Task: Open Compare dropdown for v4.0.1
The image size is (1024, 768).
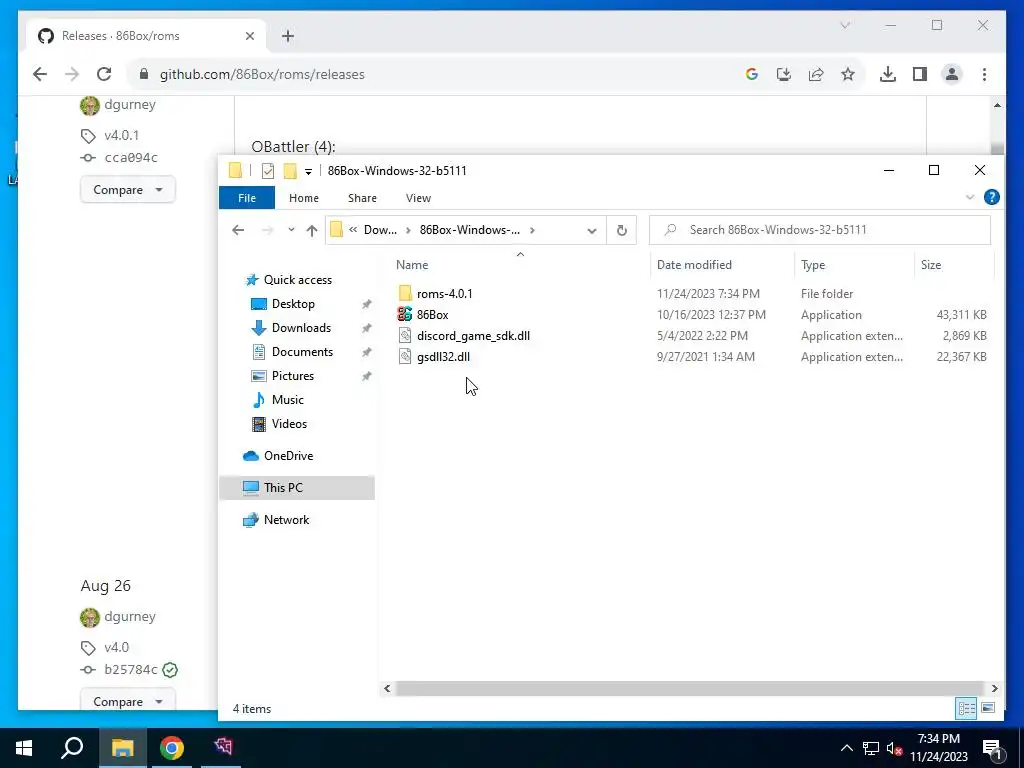Action: click(x=127, y=189)
